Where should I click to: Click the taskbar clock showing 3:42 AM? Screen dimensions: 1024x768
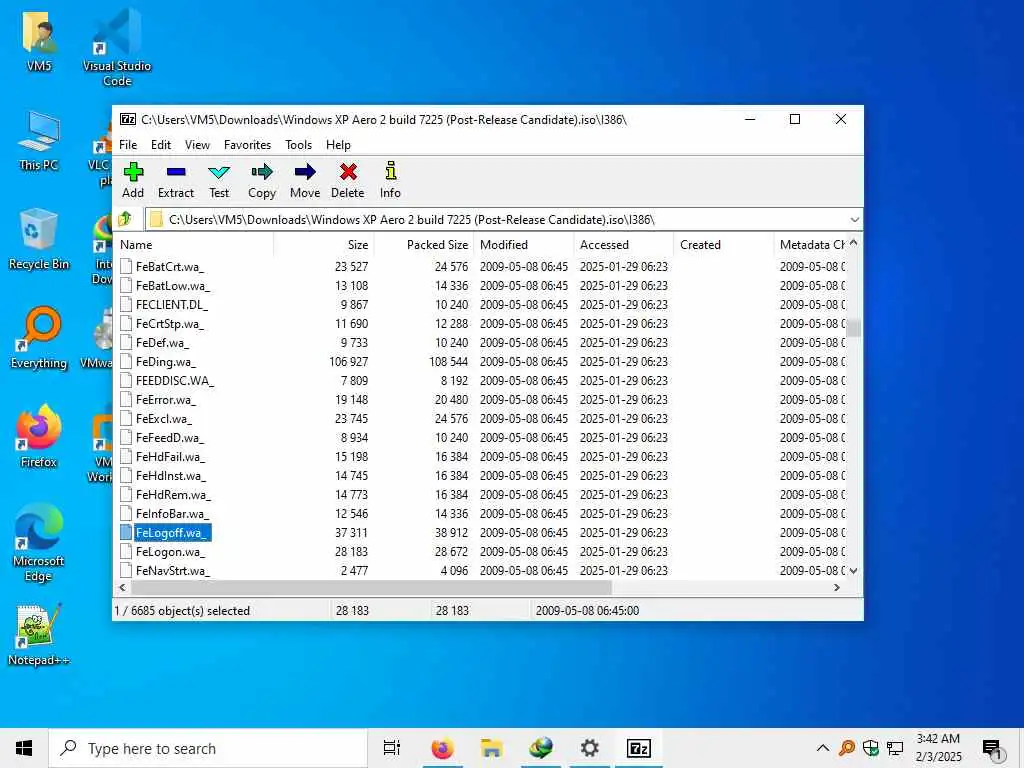[938, 748]
